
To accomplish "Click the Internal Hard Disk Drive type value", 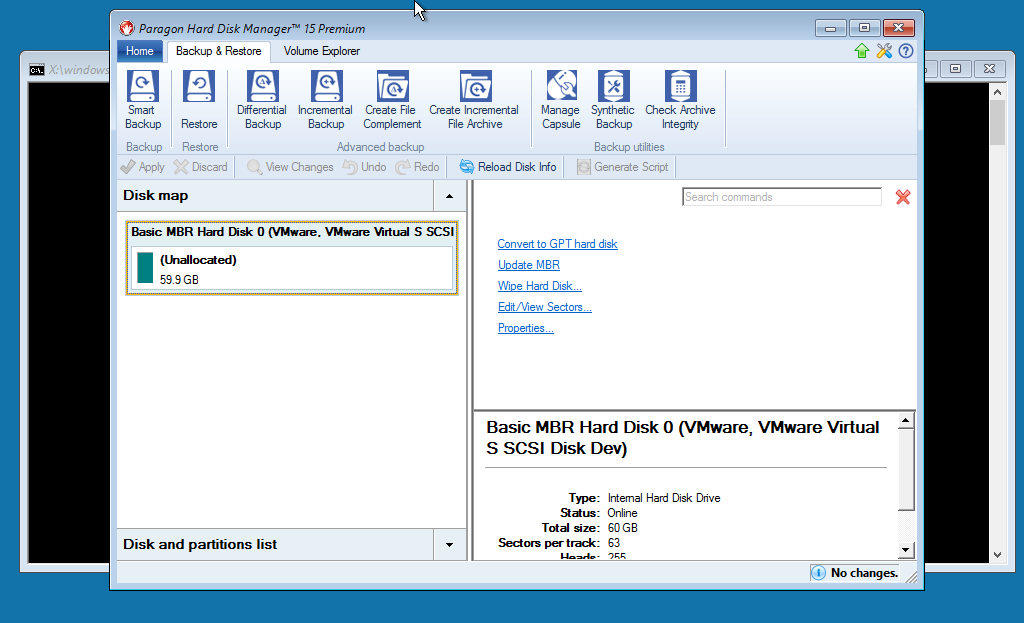I will coord(664,498).
